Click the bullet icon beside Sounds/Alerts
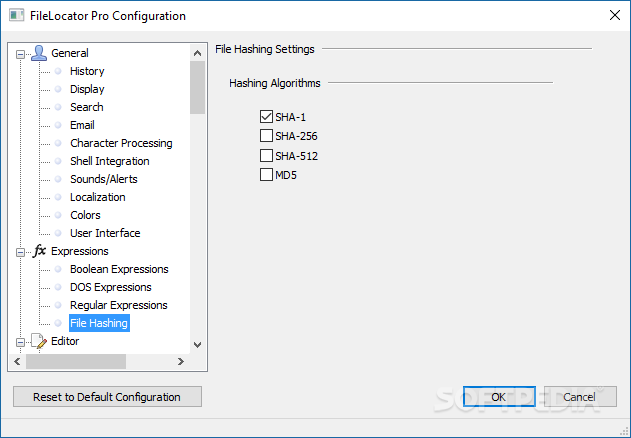 58,179
